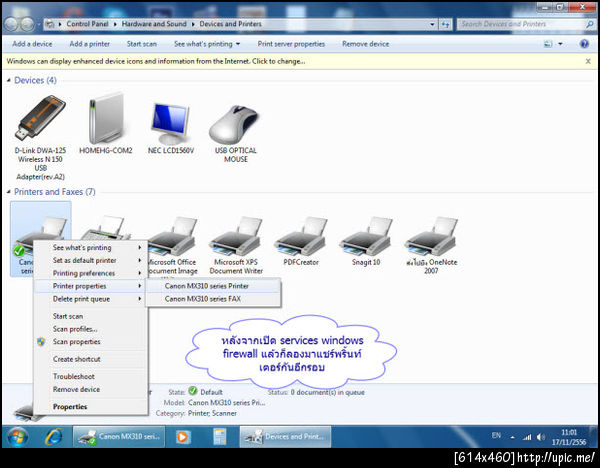
Task: Click Add a device in toolbar
Action: point(32,44)
